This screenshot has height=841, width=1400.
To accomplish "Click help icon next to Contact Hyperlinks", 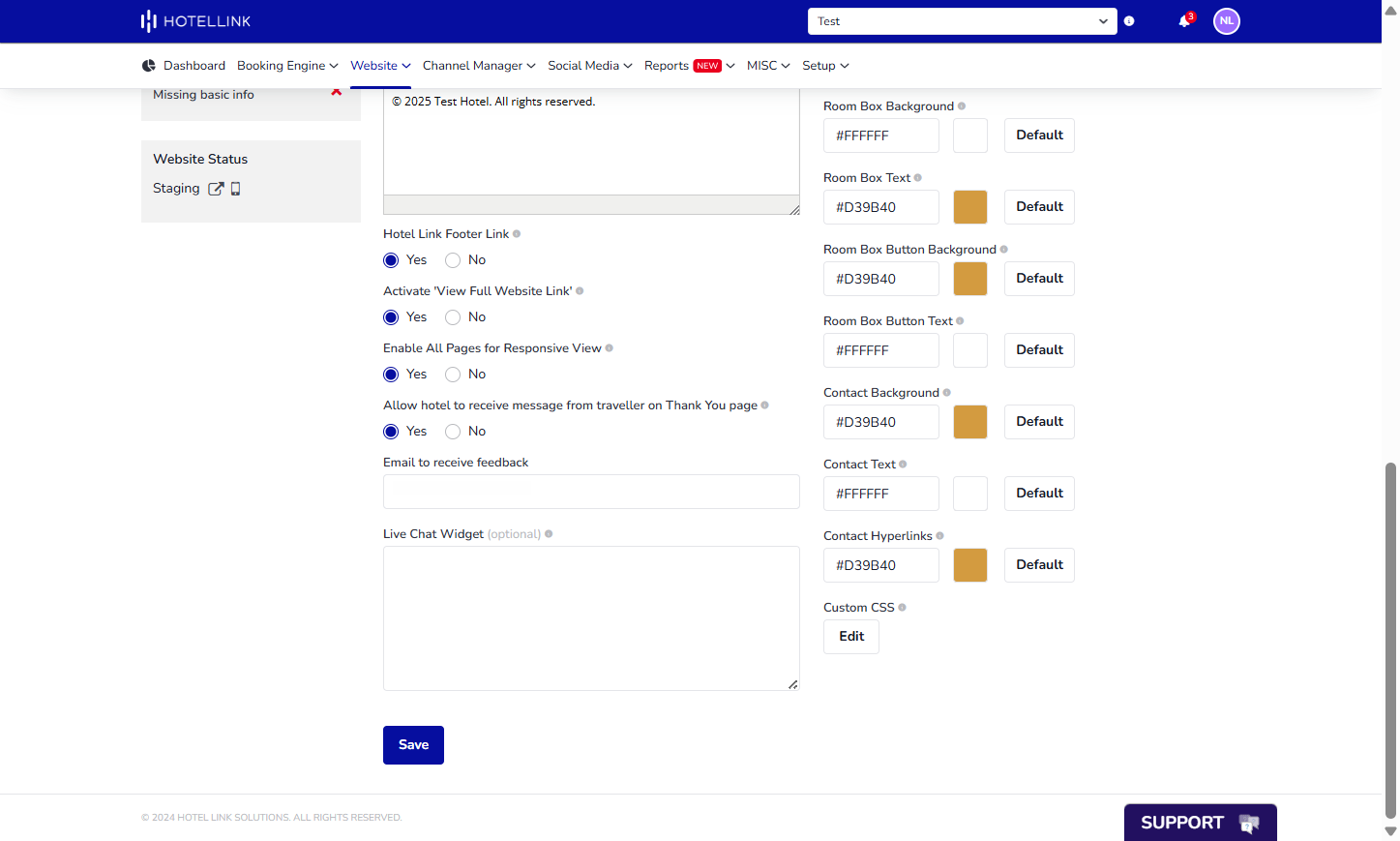I will pyautogui.click(x=940, y=536).
